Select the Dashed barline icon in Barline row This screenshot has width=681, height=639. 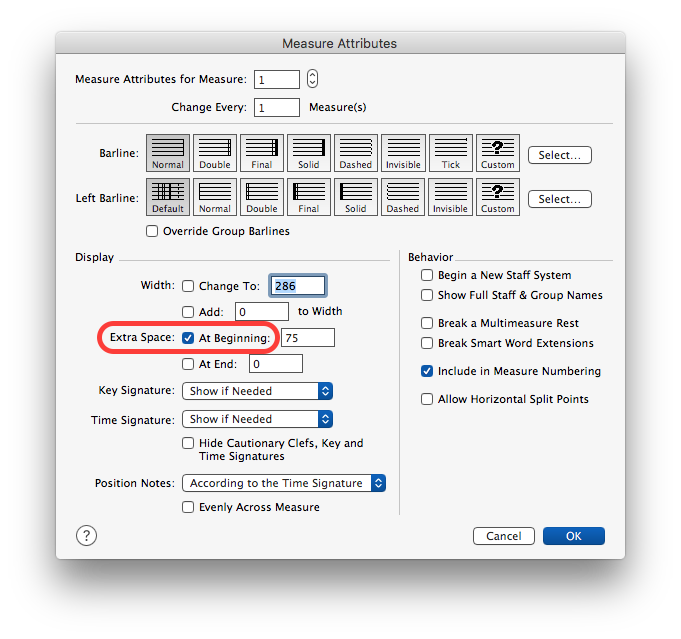356,153
